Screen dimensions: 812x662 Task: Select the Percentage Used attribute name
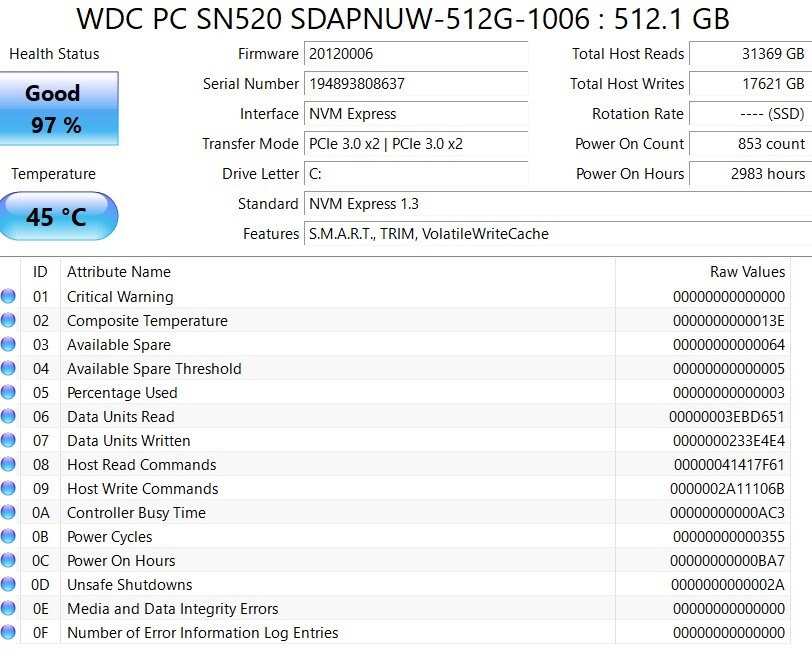pyautogui.click(x=122, y=393)
